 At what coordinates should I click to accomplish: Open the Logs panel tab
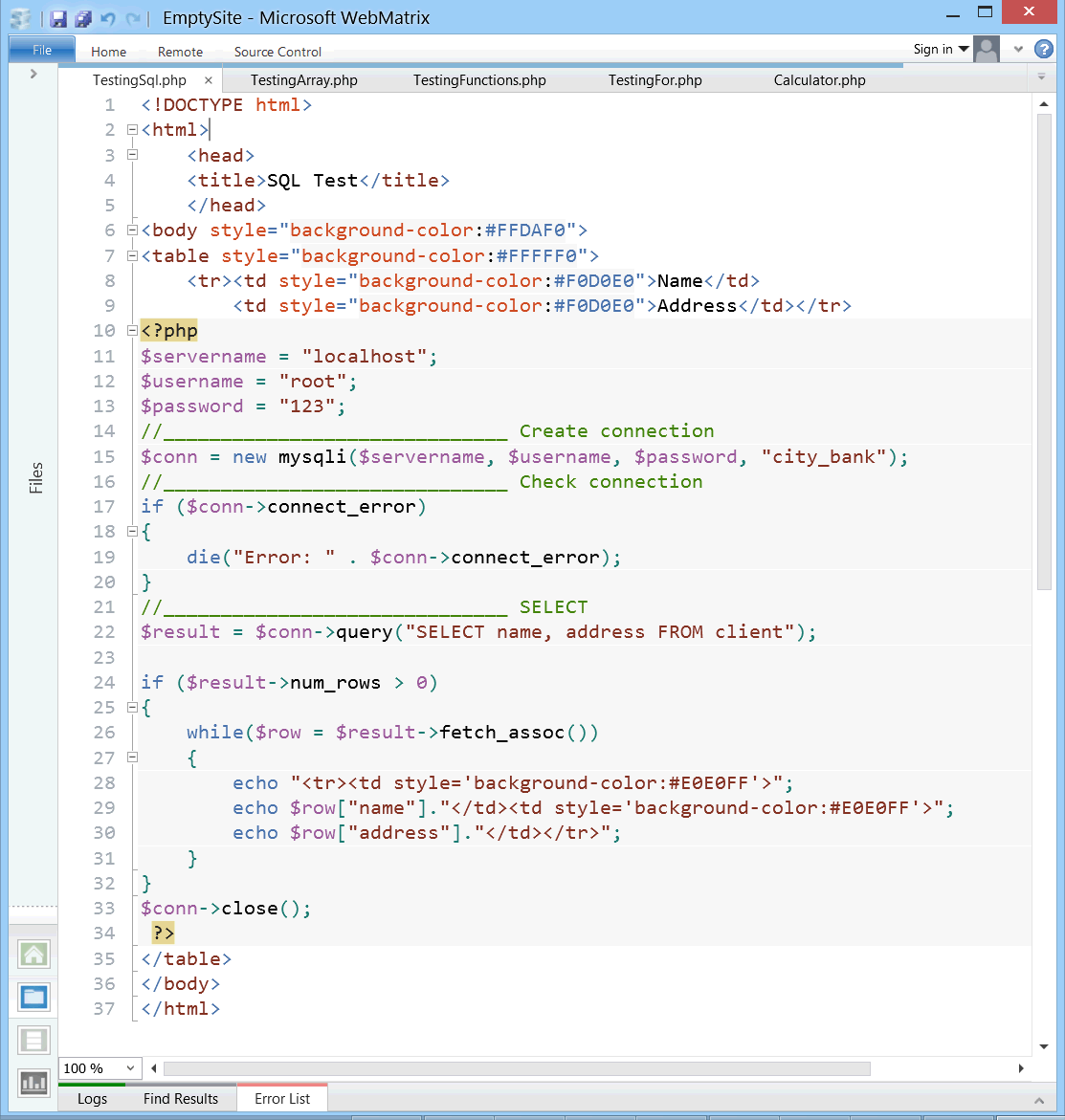(x=92, y=1099)
